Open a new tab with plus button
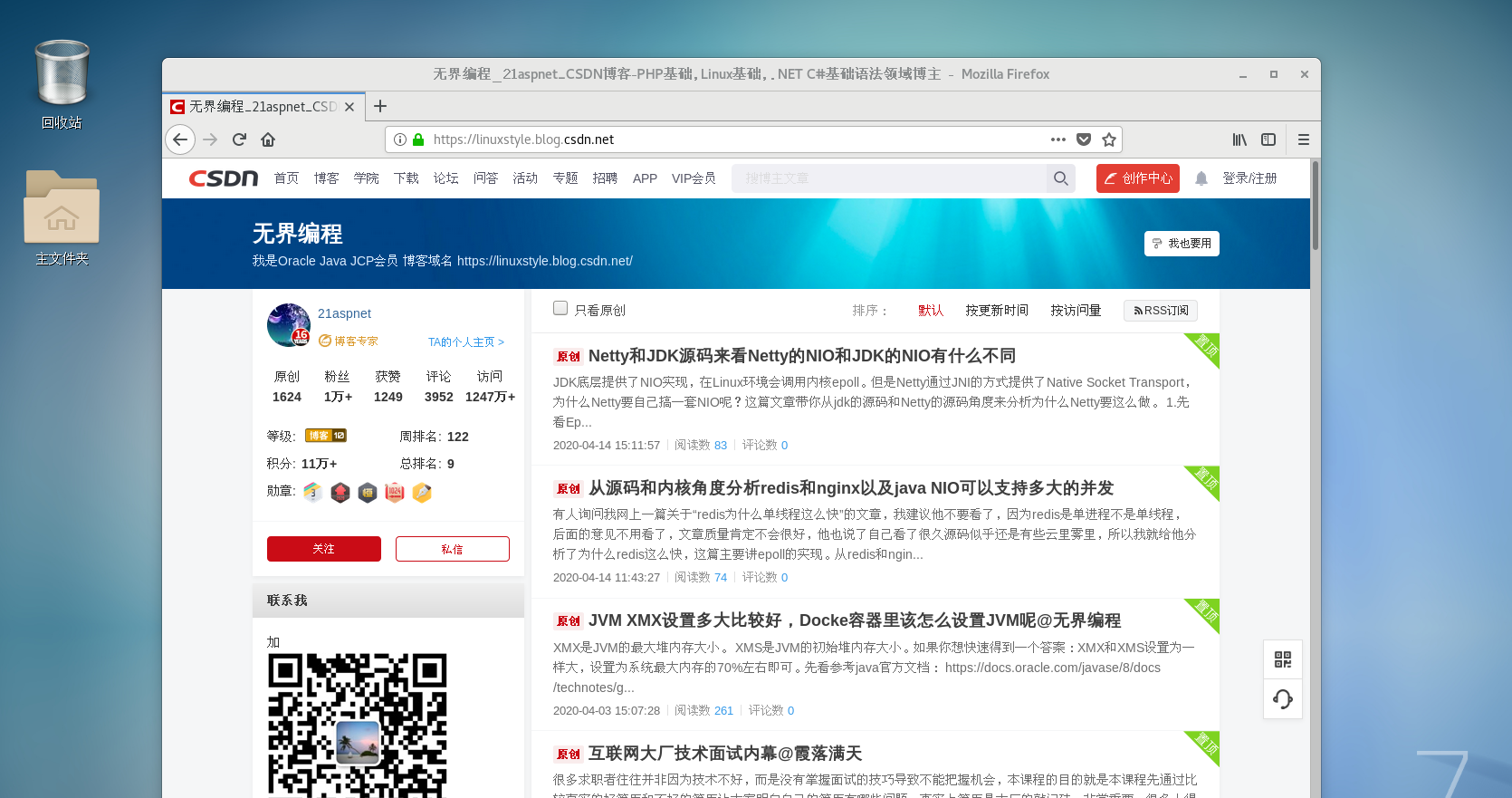The width and height of the screenshot is (1512, 798). point(380,106)
